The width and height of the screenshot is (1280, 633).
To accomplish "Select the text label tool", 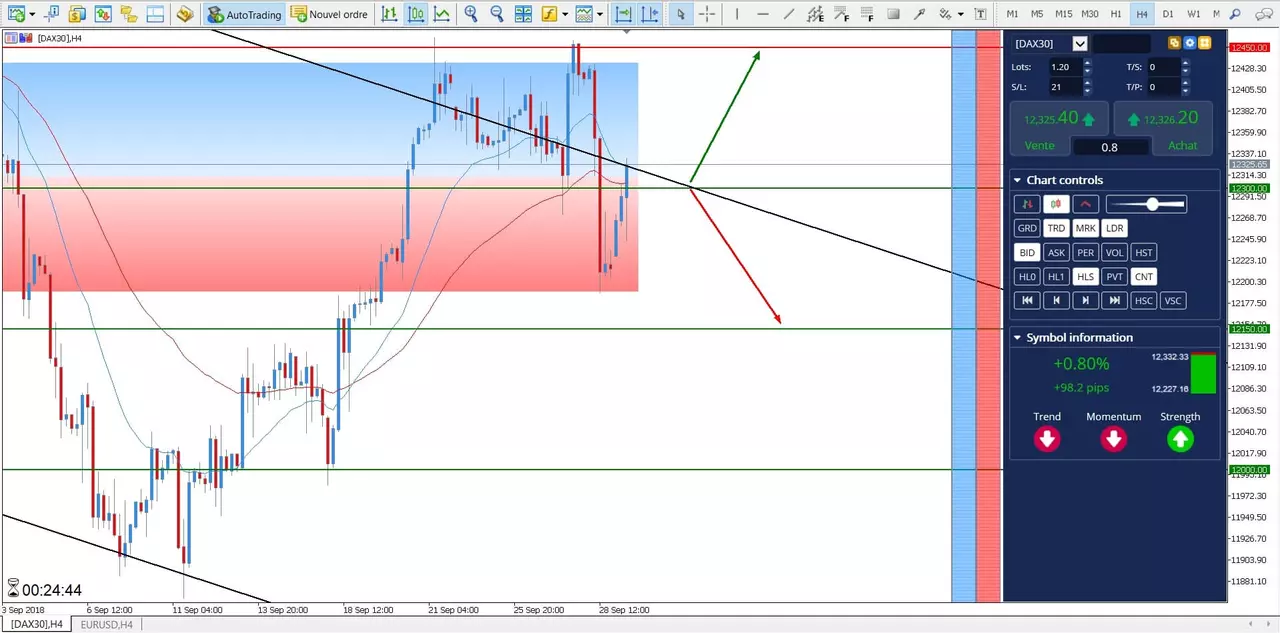I will coord(980,14).
